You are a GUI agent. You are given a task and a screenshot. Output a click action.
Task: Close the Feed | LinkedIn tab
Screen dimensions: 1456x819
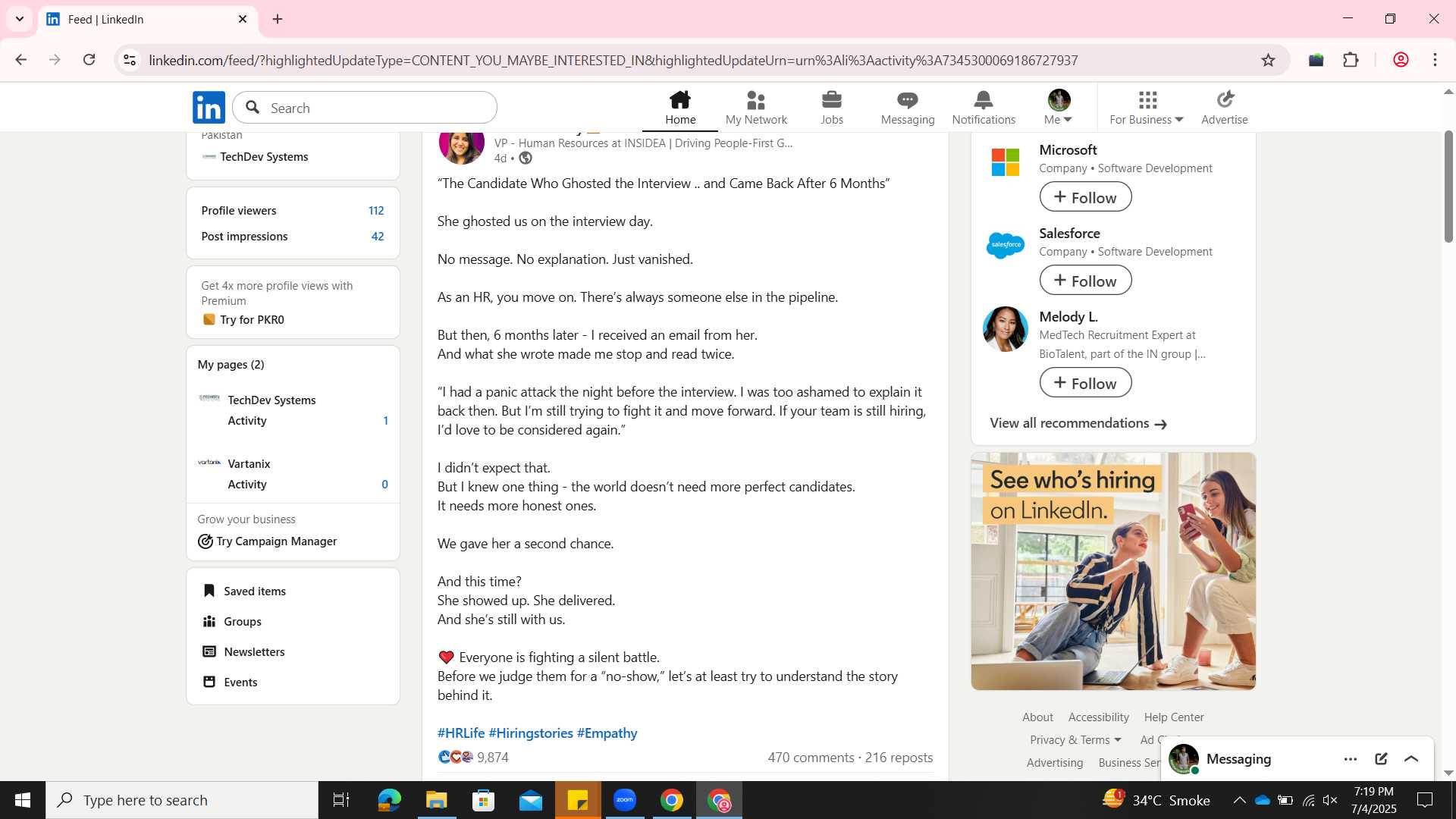(x=243, y=19)
